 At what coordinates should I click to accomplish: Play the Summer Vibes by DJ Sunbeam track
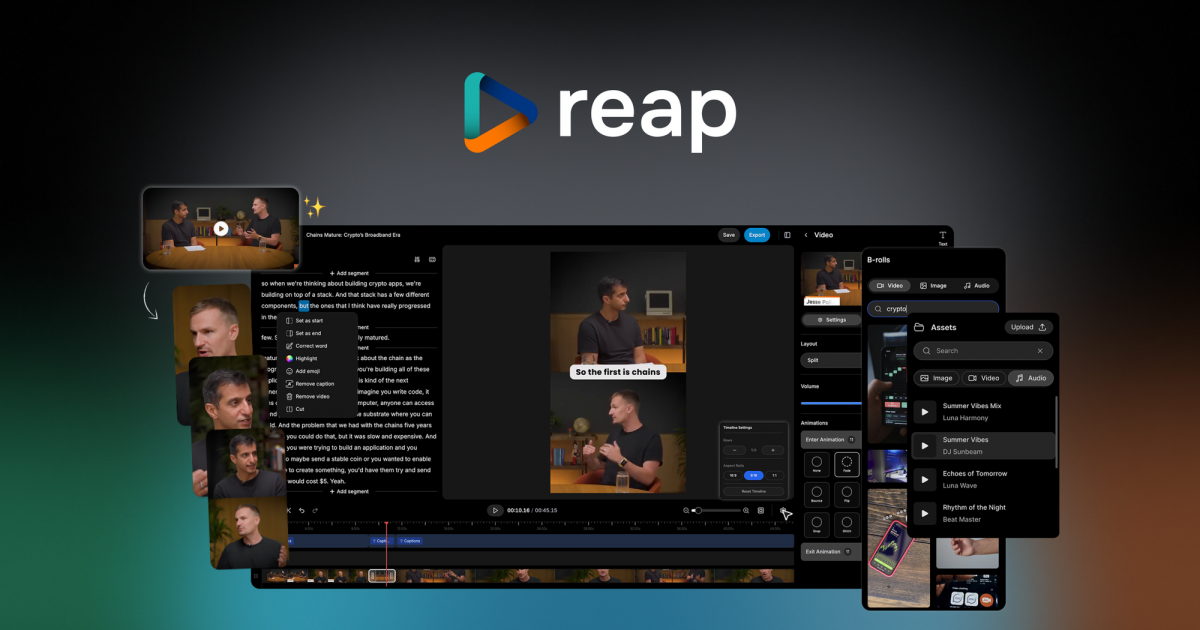coord(925,445)
